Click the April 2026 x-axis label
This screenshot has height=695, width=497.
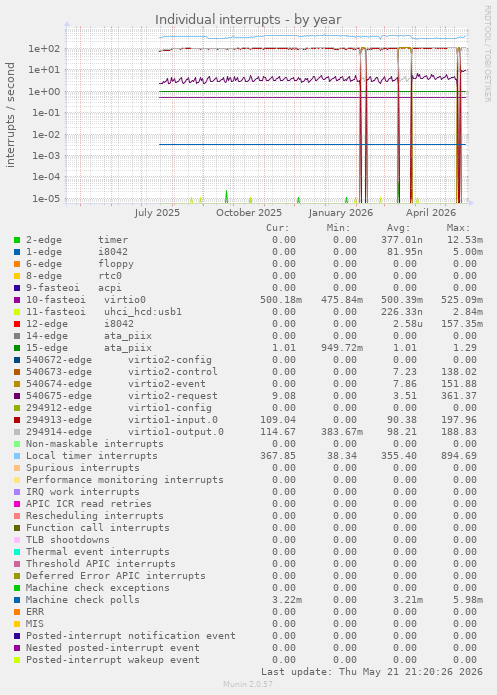(x=431, y=213)
